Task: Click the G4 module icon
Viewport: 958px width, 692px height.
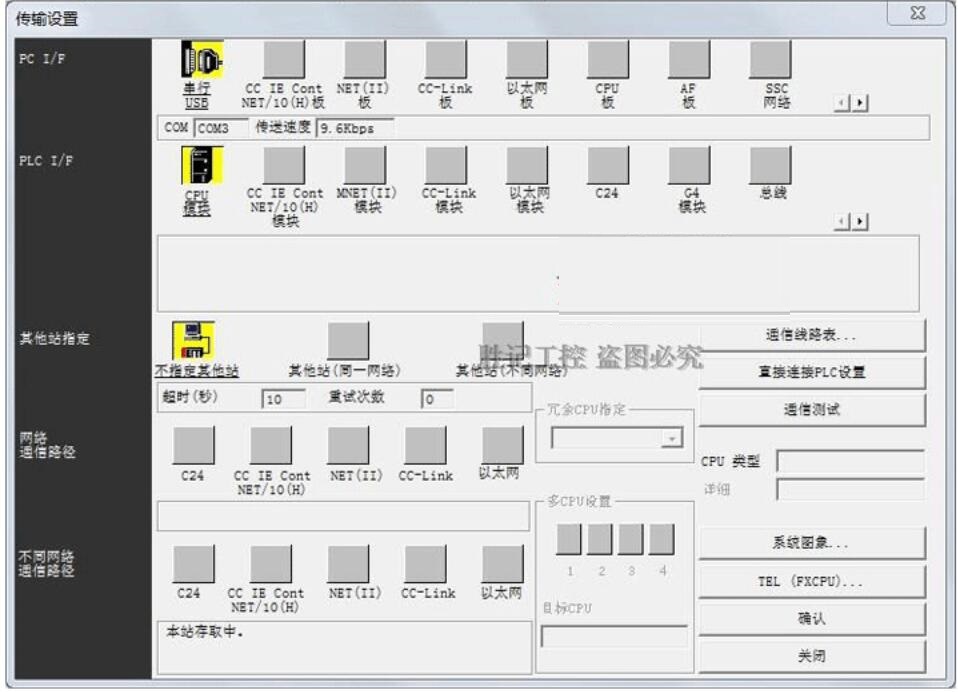Action: click(x=689, y=165)
